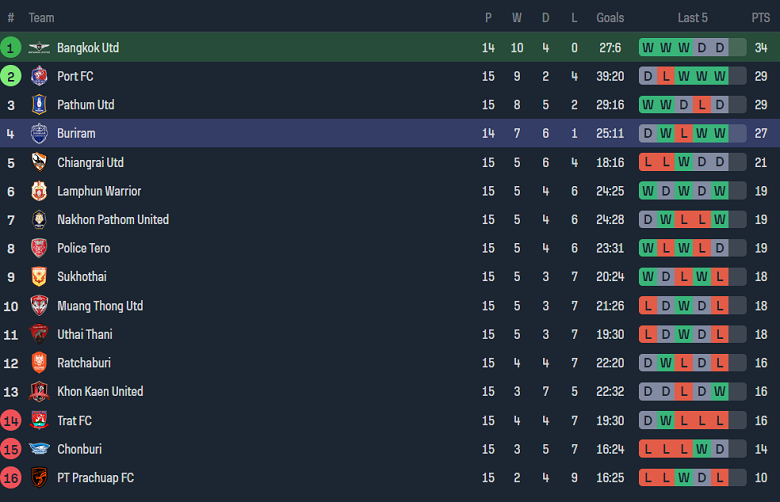The image size is (780, 502).
Task: Sort by the Goals column header
Action: point(610,18)
